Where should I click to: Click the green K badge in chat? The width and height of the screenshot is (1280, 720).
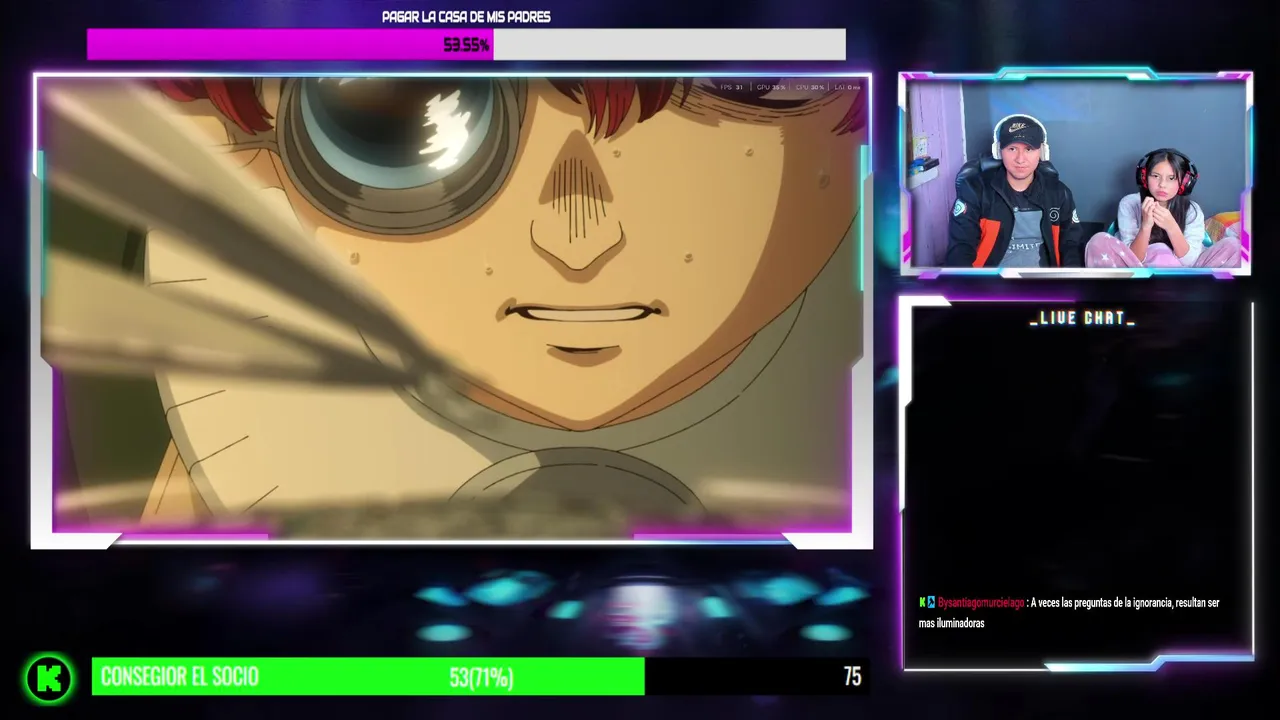coord(922,603)
